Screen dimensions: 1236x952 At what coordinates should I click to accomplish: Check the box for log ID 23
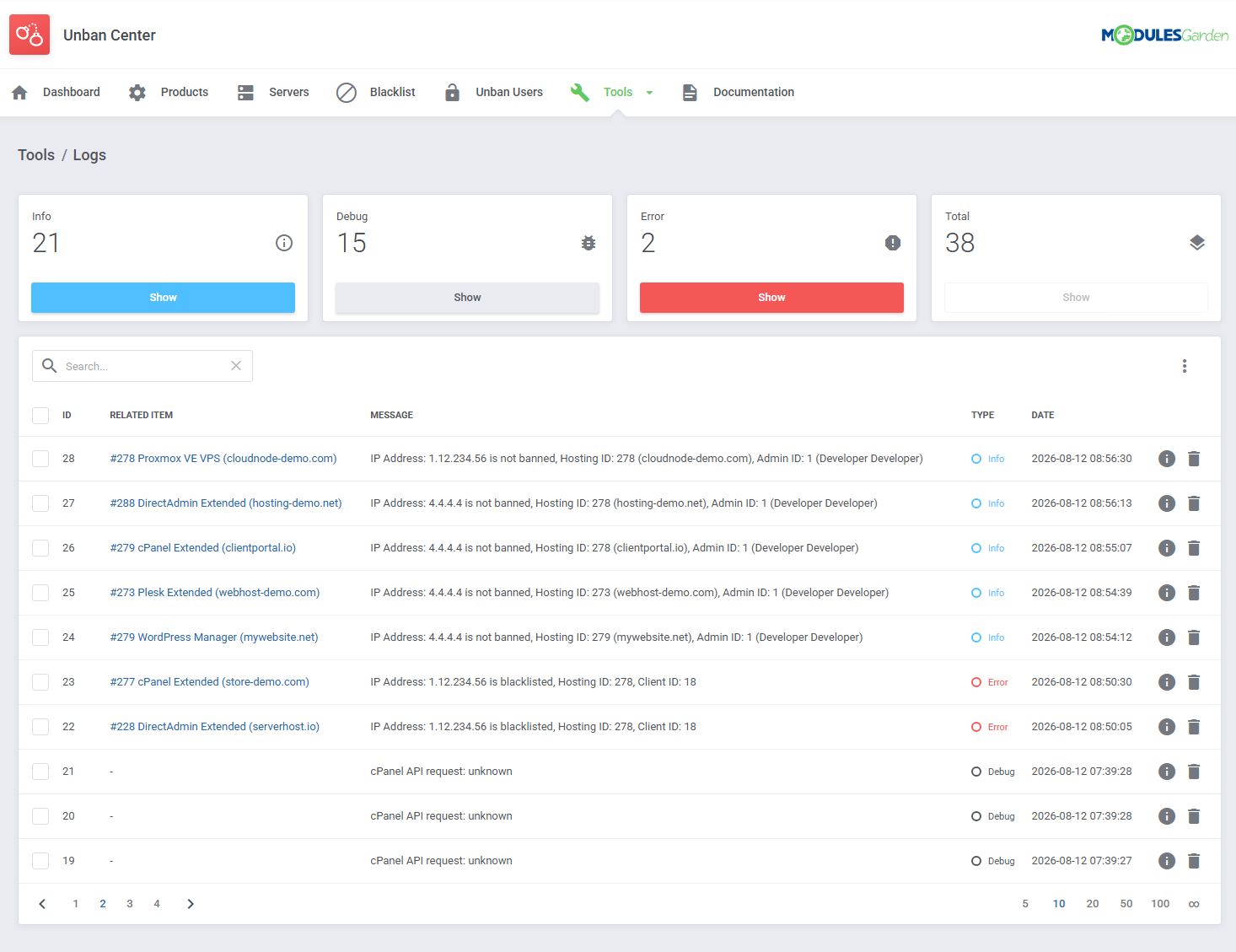coord(40,682)
